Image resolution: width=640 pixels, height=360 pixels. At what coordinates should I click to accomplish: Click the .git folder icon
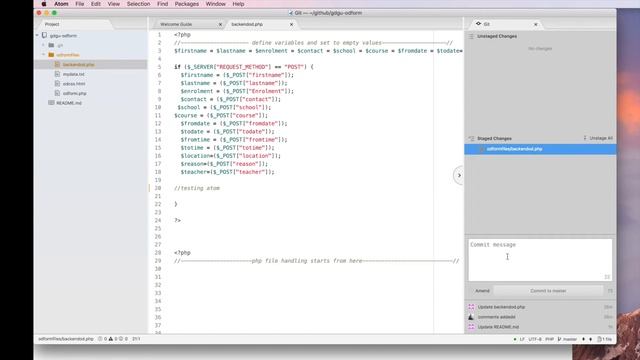[51, 45]
